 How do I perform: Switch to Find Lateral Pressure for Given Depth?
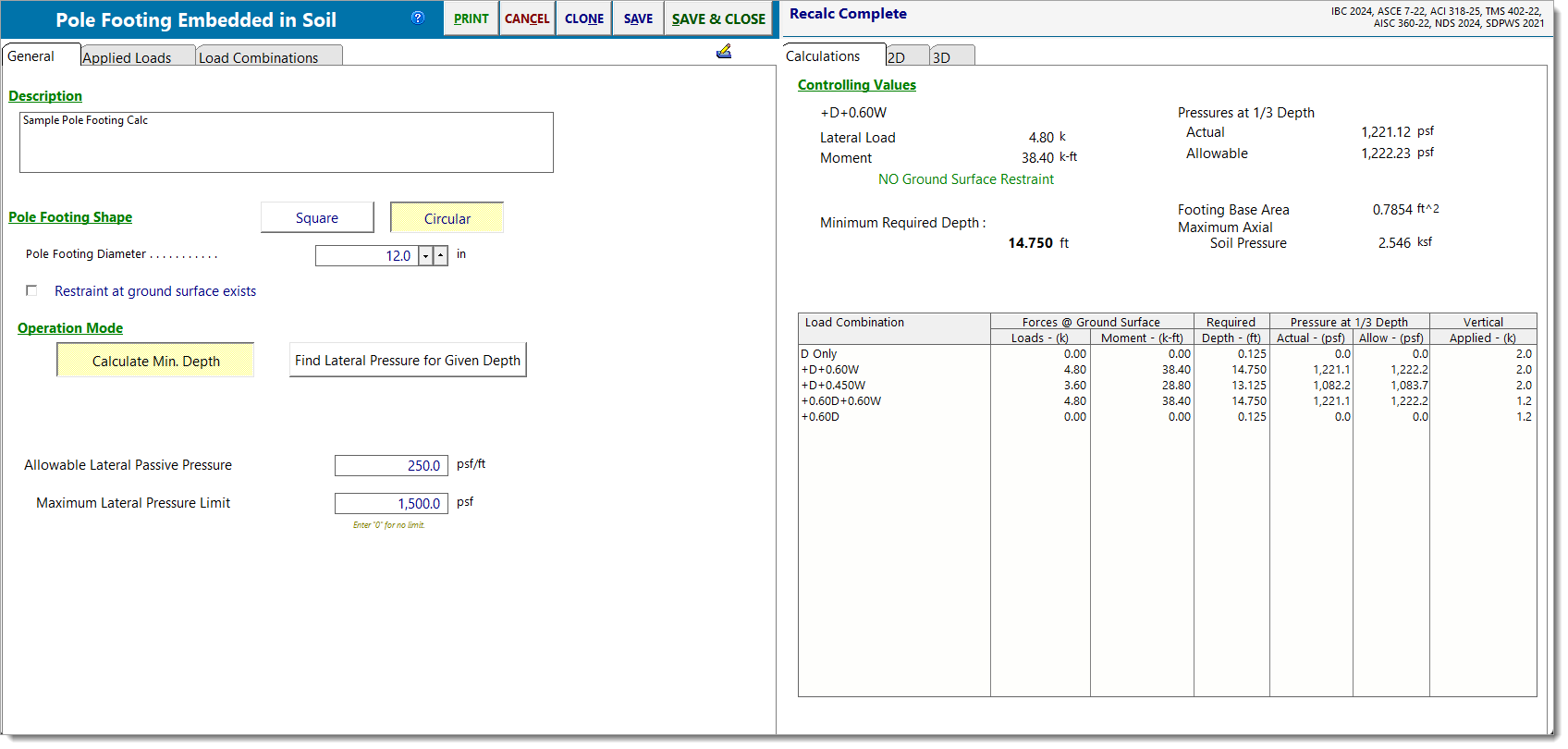407,361
